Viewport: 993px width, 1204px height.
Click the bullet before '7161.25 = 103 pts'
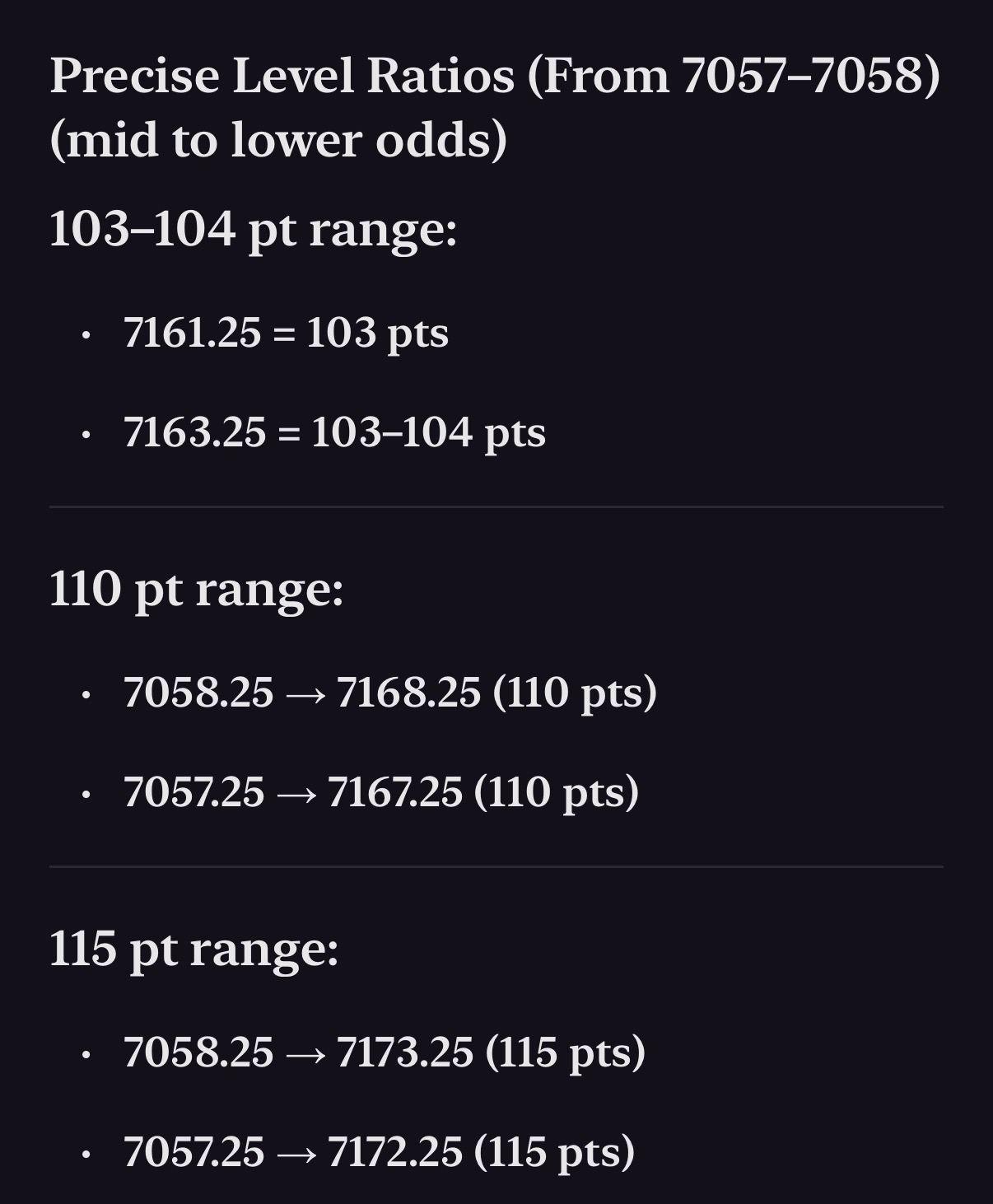coord(86,335)
